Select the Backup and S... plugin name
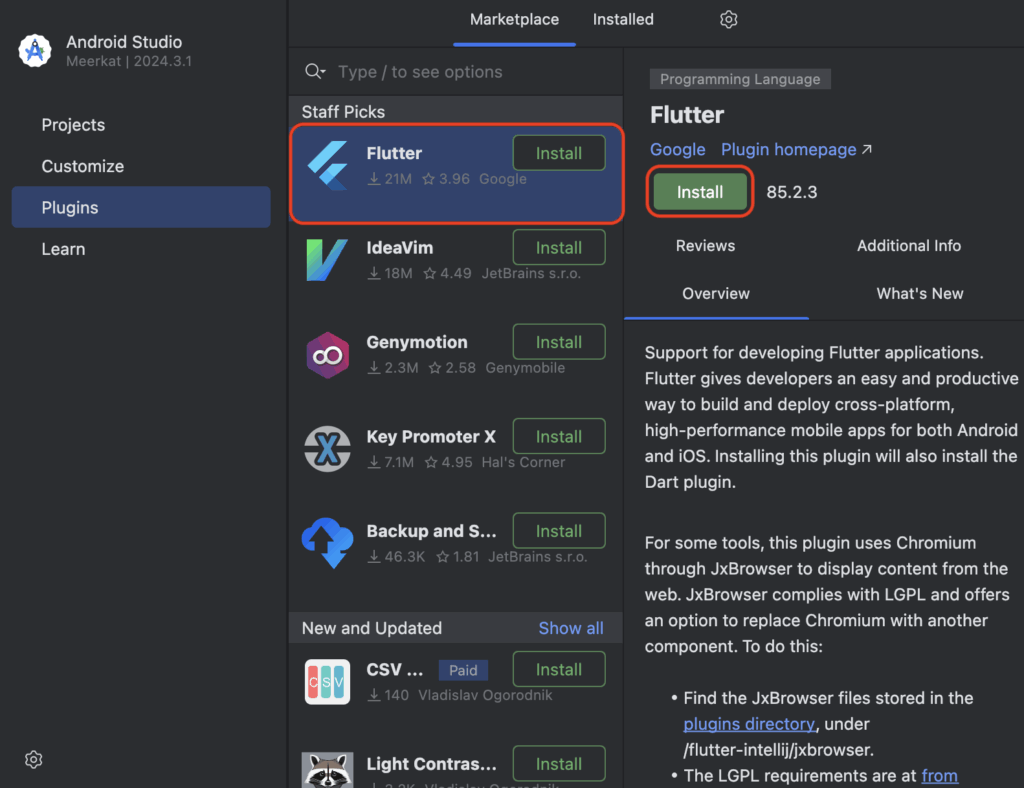 coord(431,531)
